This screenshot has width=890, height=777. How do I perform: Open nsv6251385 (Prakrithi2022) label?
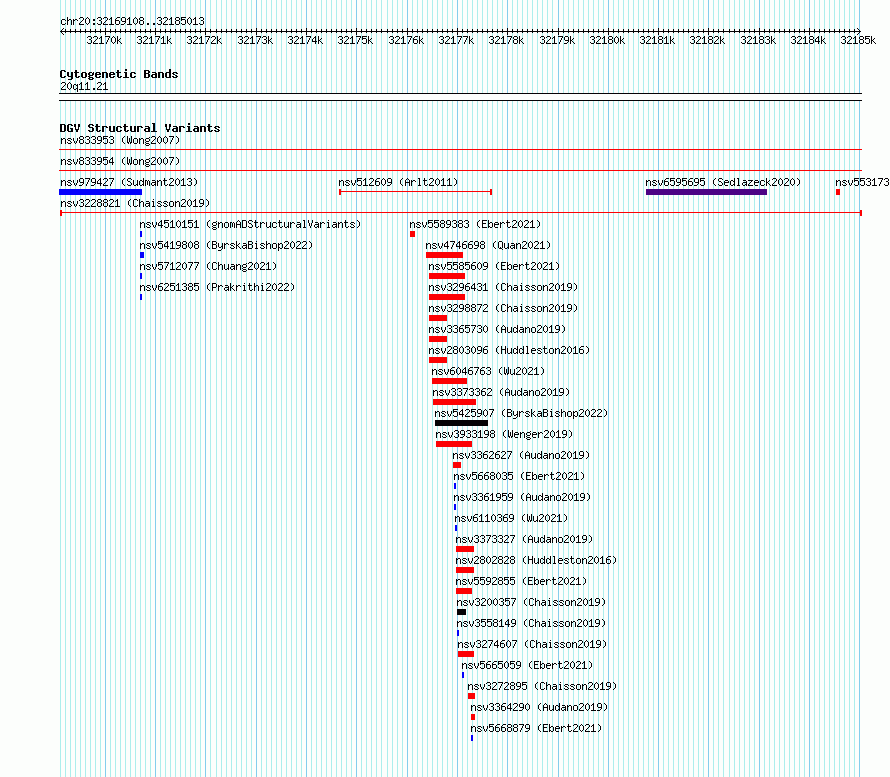tap(217, 287)
